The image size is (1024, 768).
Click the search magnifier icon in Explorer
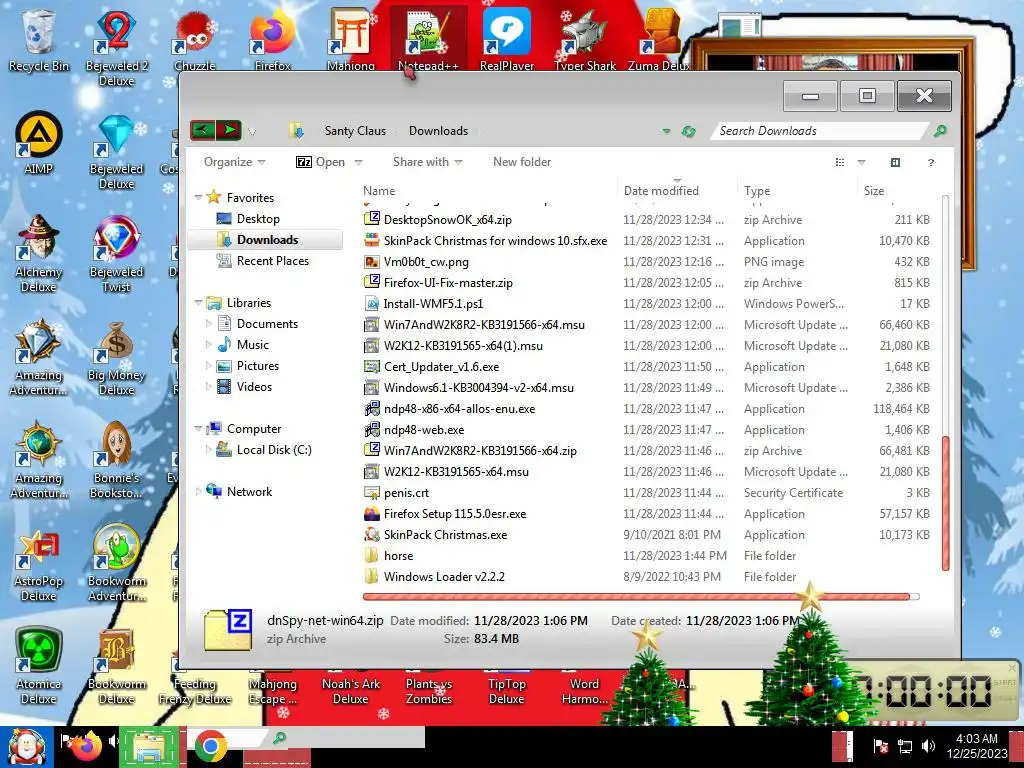click(940, 131)
